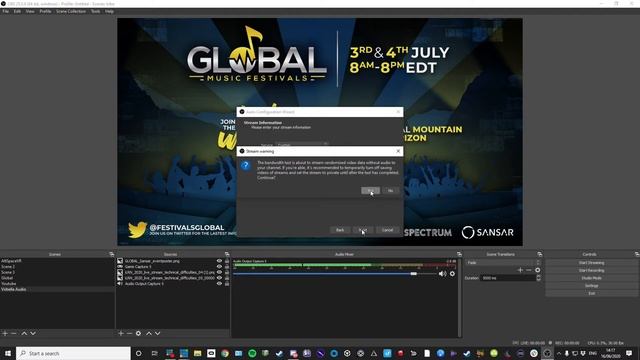The image size is (640, 360).
Task: Remove scene transition with minus icon
Action: coord(529,270)
